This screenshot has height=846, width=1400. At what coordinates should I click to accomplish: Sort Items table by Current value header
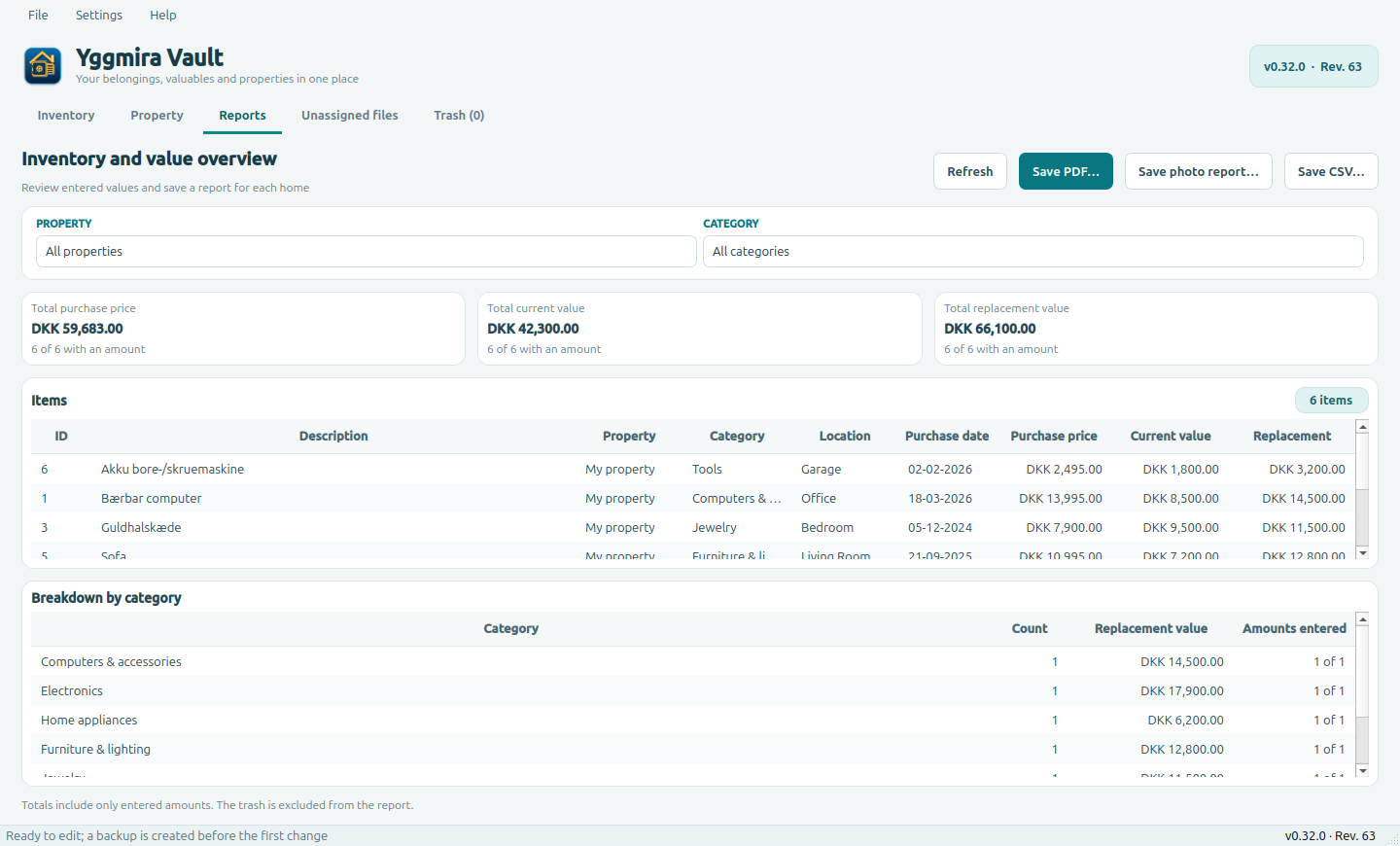click(1171, 437)
